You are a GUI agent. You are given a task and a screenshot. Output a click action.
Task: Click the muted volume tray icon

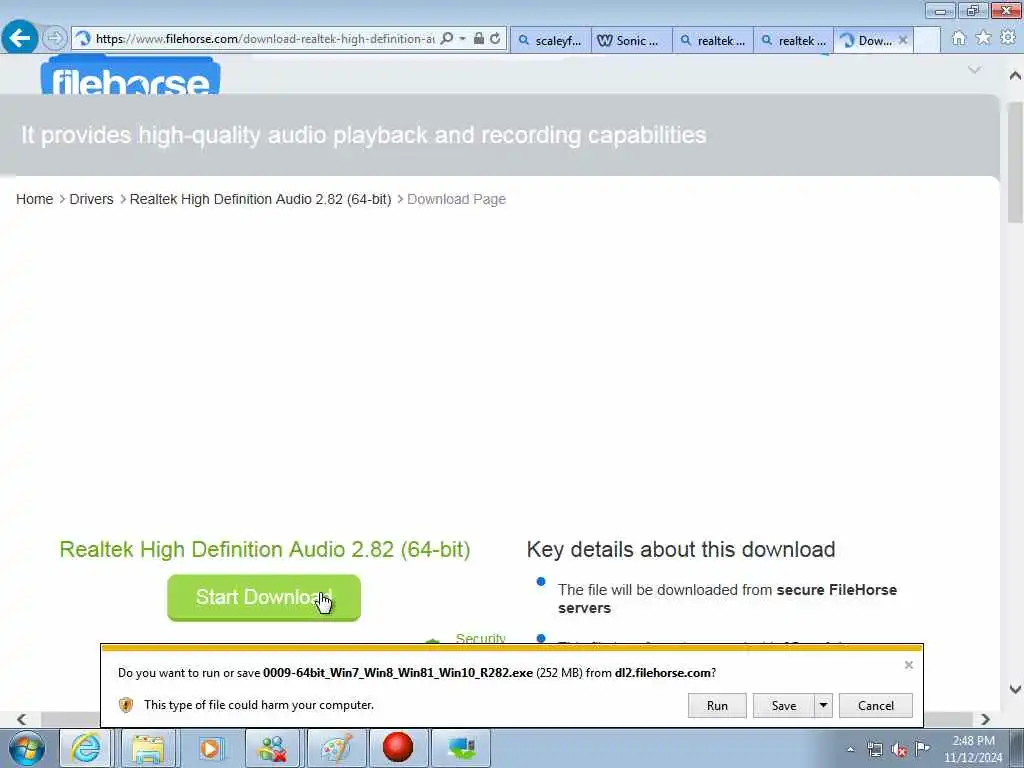point(899,749)
